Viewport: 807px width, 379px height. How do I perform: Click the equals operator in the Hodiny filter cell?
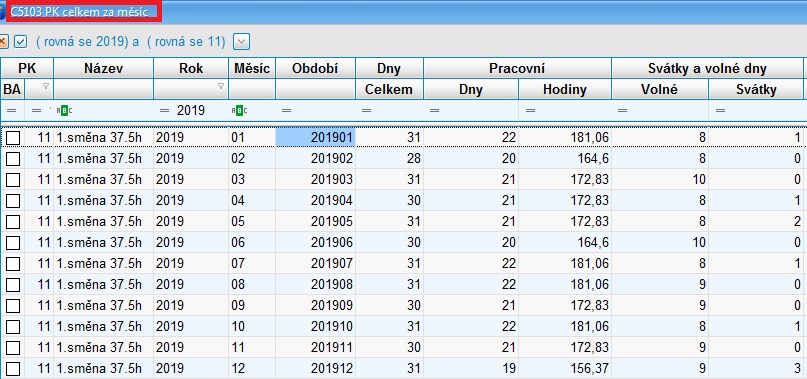[530, 110]
